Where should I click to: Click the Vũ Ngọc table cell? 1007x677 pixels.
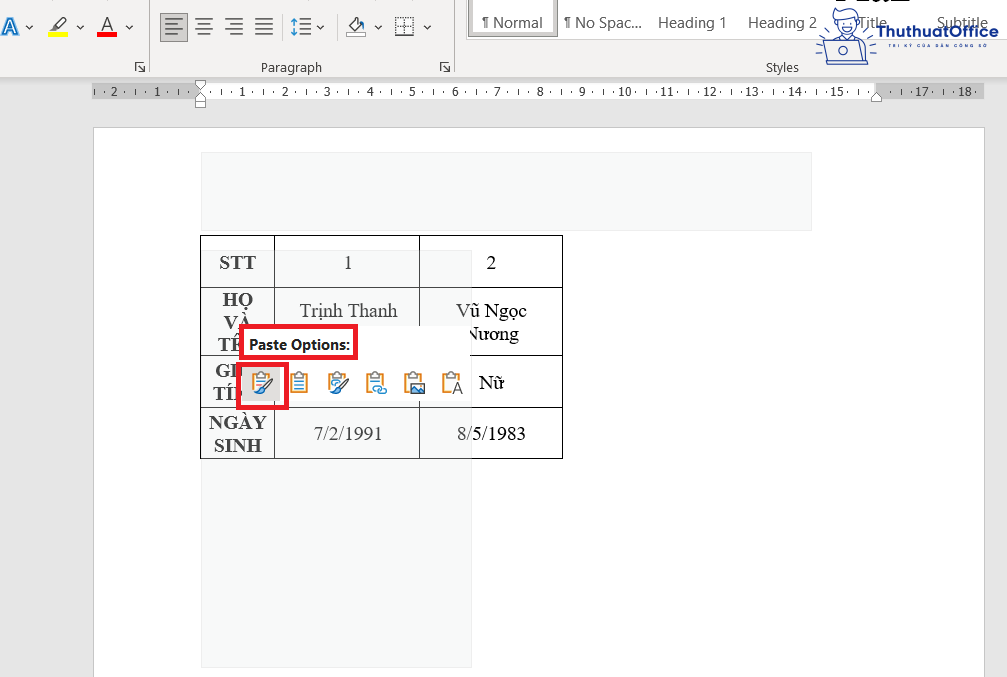click(491, 322)
